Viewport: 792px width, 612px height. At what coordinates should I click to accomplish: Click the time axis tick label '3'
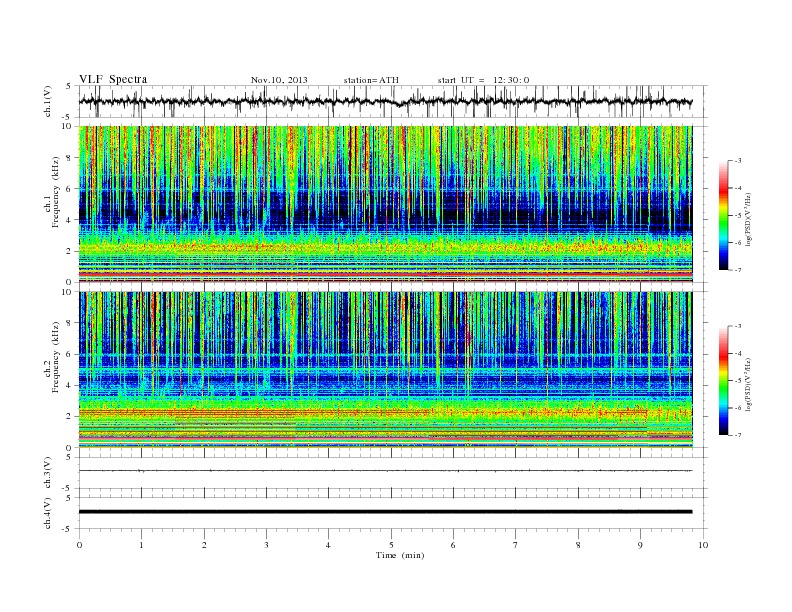click(x=266, y=545)
